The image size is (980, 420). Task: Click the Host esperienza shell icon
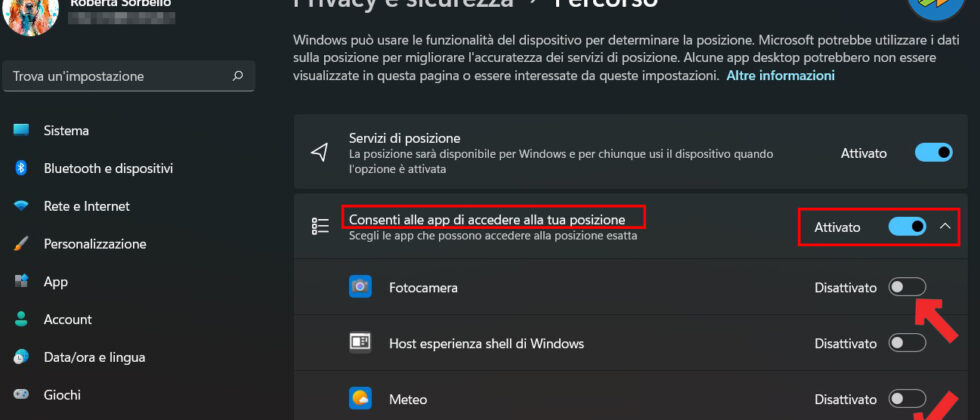360,343
